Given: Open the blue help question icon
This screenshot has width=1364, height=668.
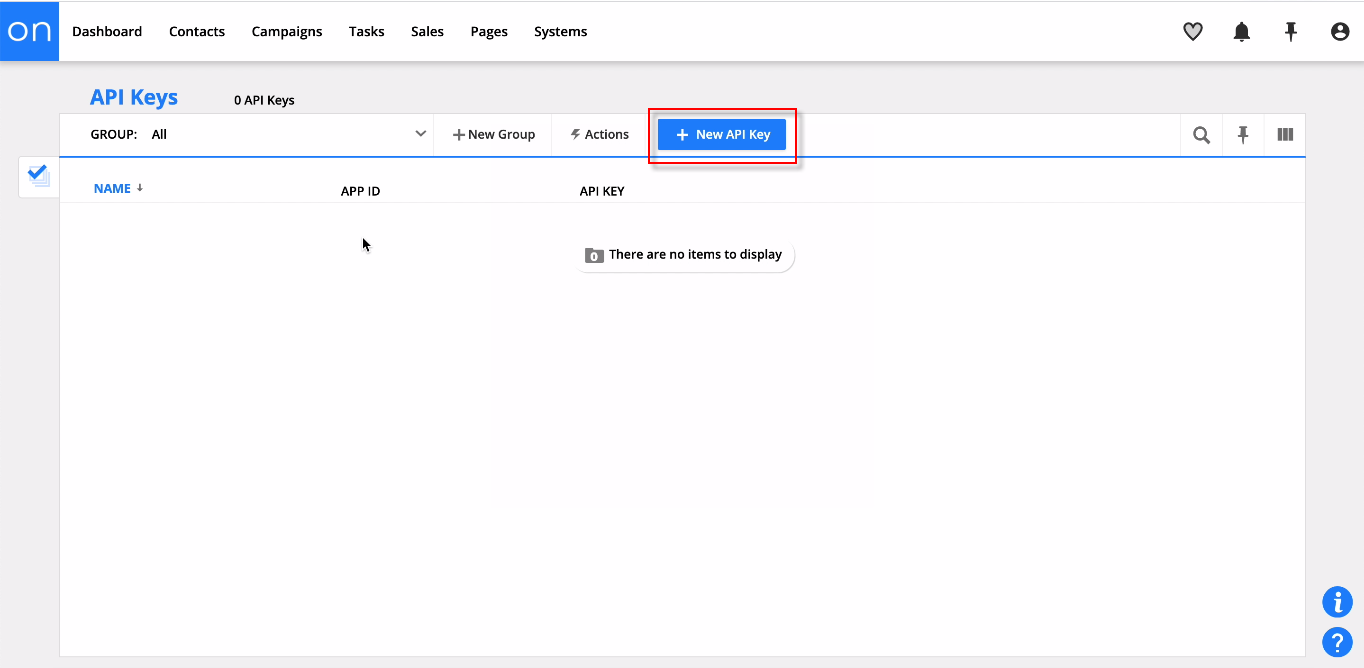Looking at the screenshot, I should [x=1337, y=642].
